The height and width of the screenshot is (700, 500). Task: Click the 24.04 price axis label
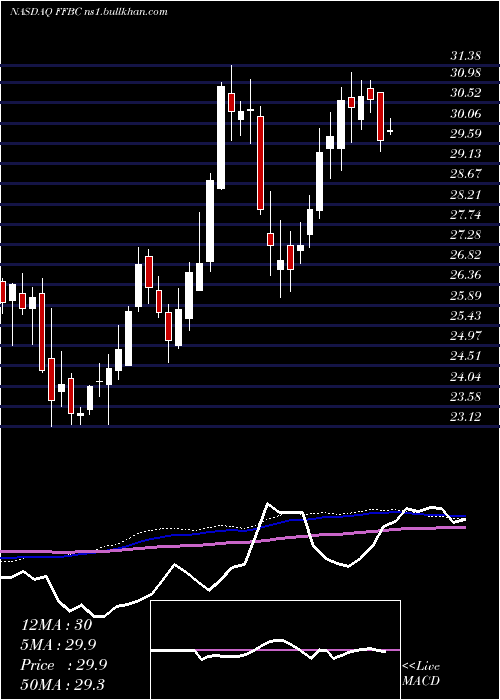tap(466, 377)
